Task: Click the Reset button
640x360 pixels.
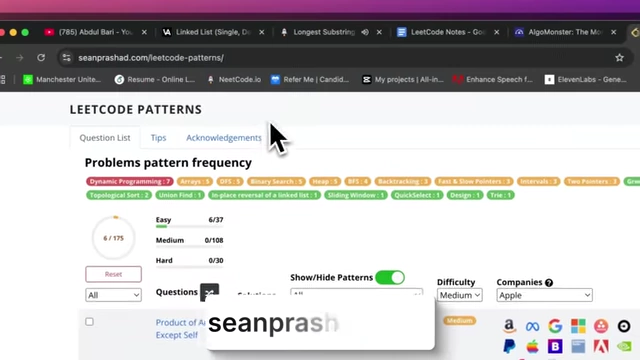Action: pyautogui.click(x=113, y=274)
